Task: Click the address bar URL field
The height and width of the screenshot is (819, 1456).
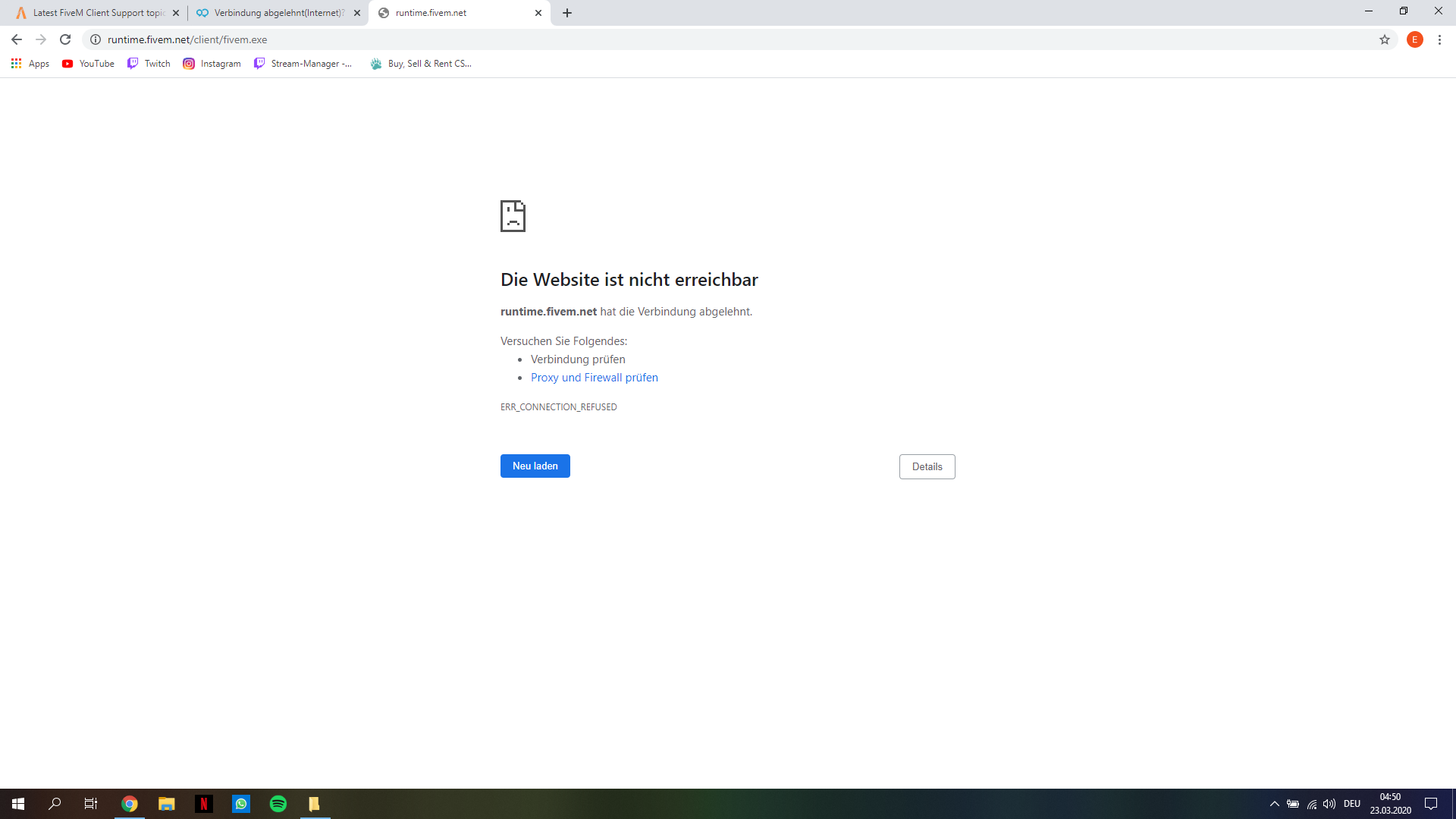Action: [x=531, y=39]
